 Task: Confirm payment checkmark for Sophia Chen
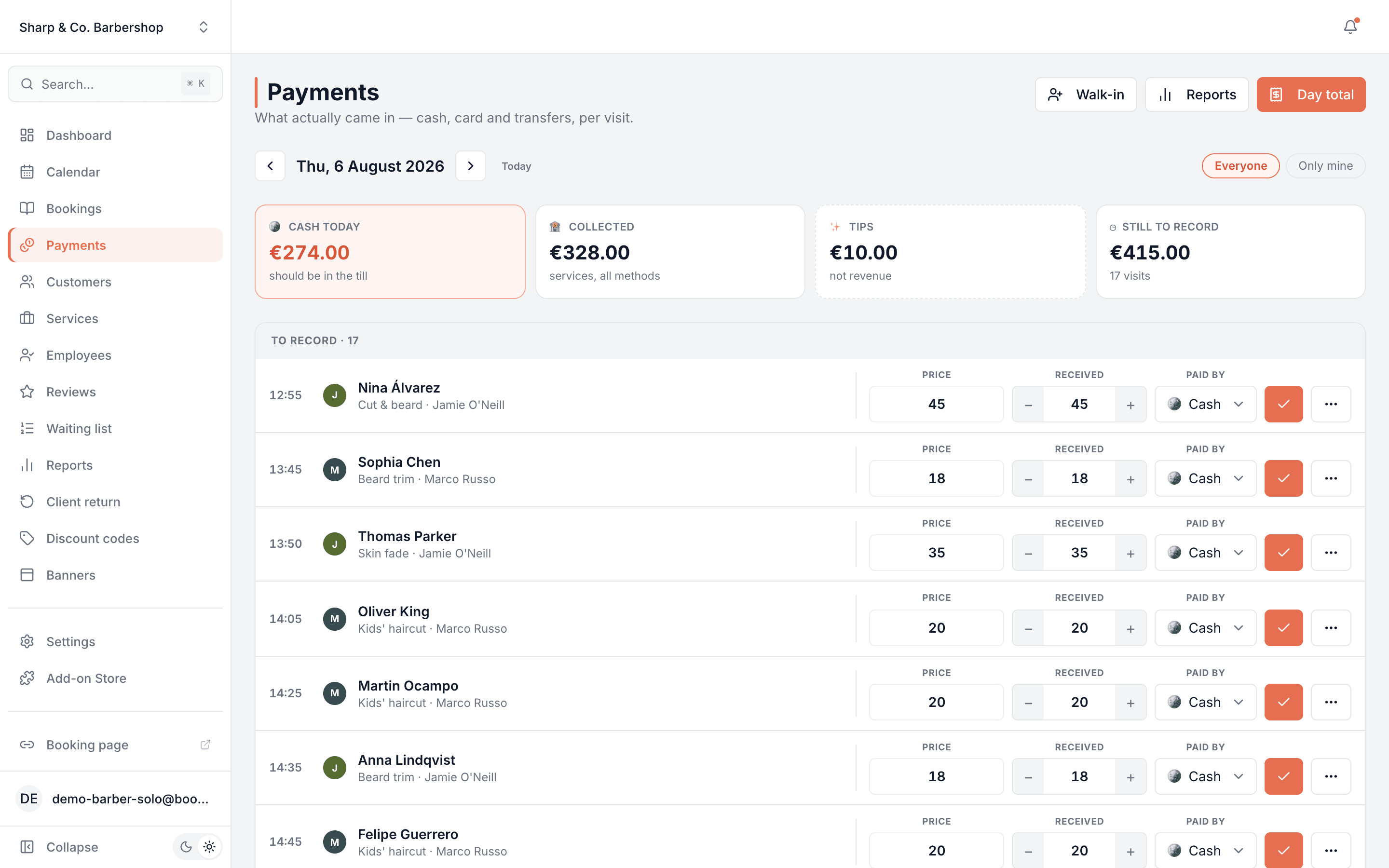1283,478
